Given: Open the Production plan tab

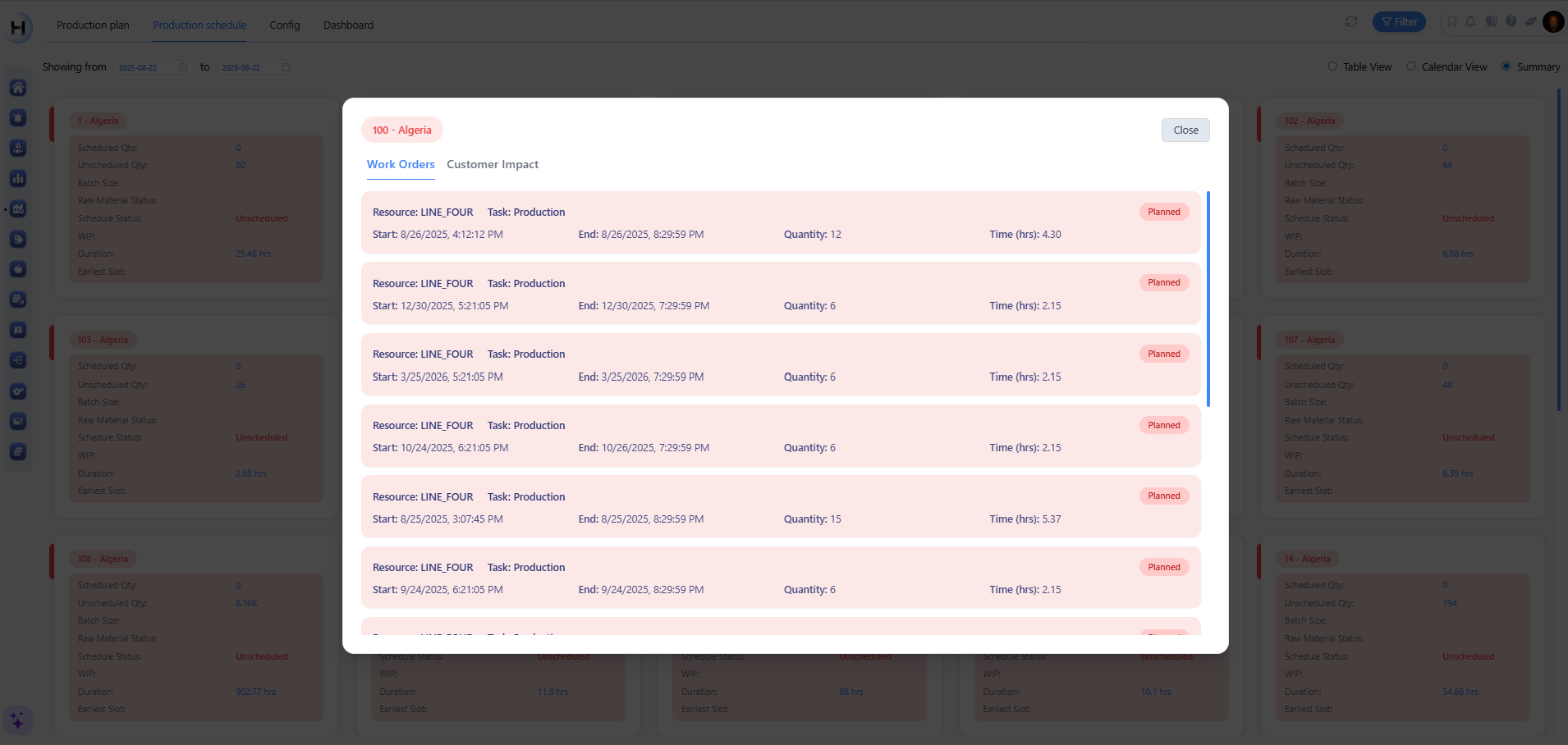Looking at the screenshot, I should 93,25.
